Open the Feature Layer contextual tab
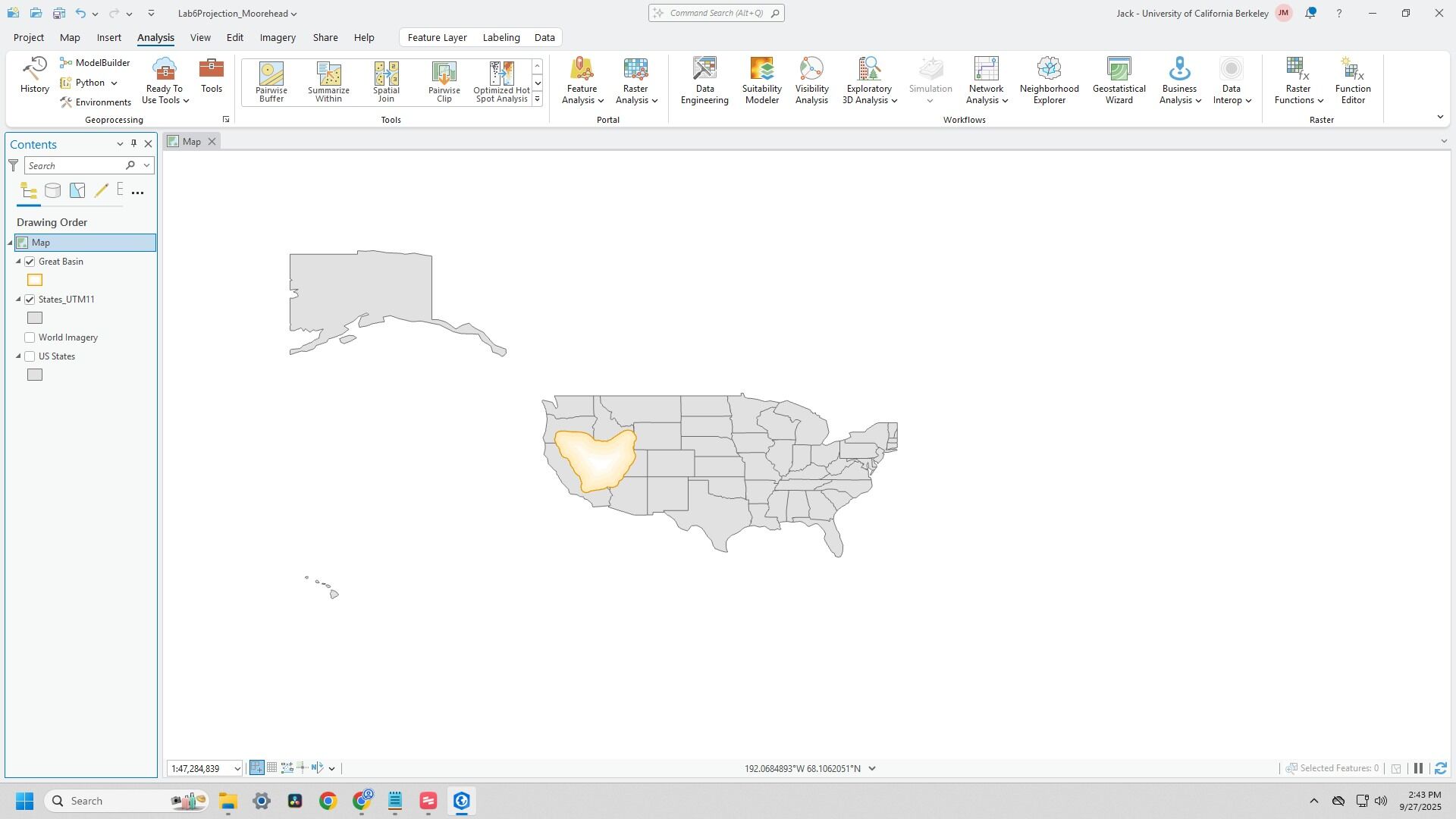1456x819 pixels. (x=437, y=37)
